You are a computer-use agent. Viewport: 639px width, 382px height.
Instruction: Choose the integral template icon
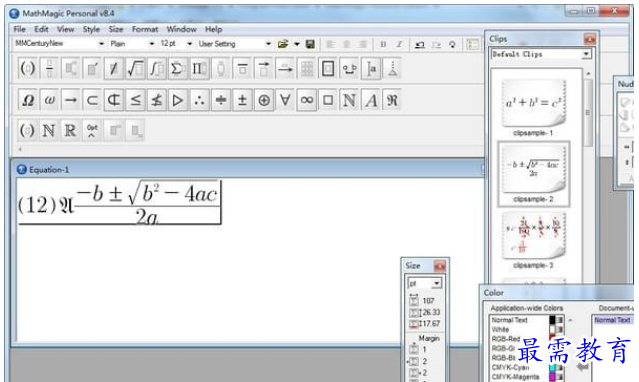tap(156, 68)
